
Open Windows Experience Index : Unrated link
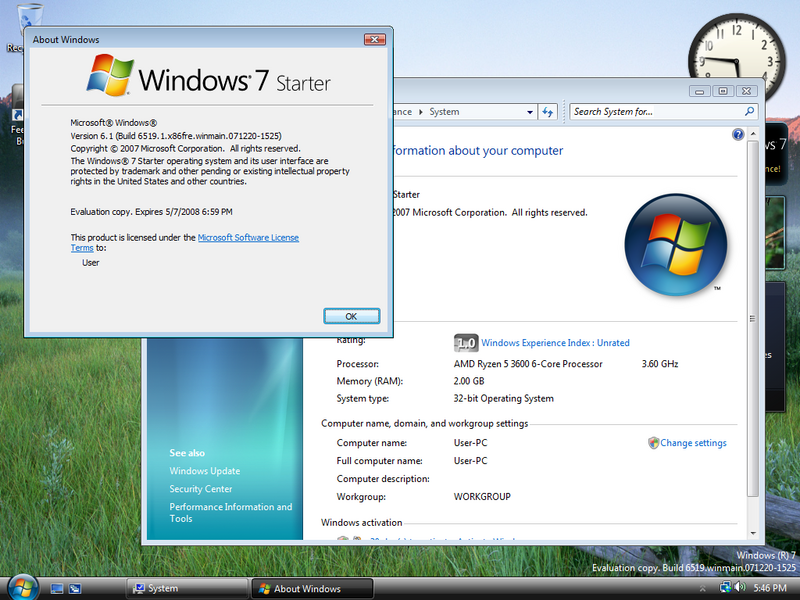point(555,343)
